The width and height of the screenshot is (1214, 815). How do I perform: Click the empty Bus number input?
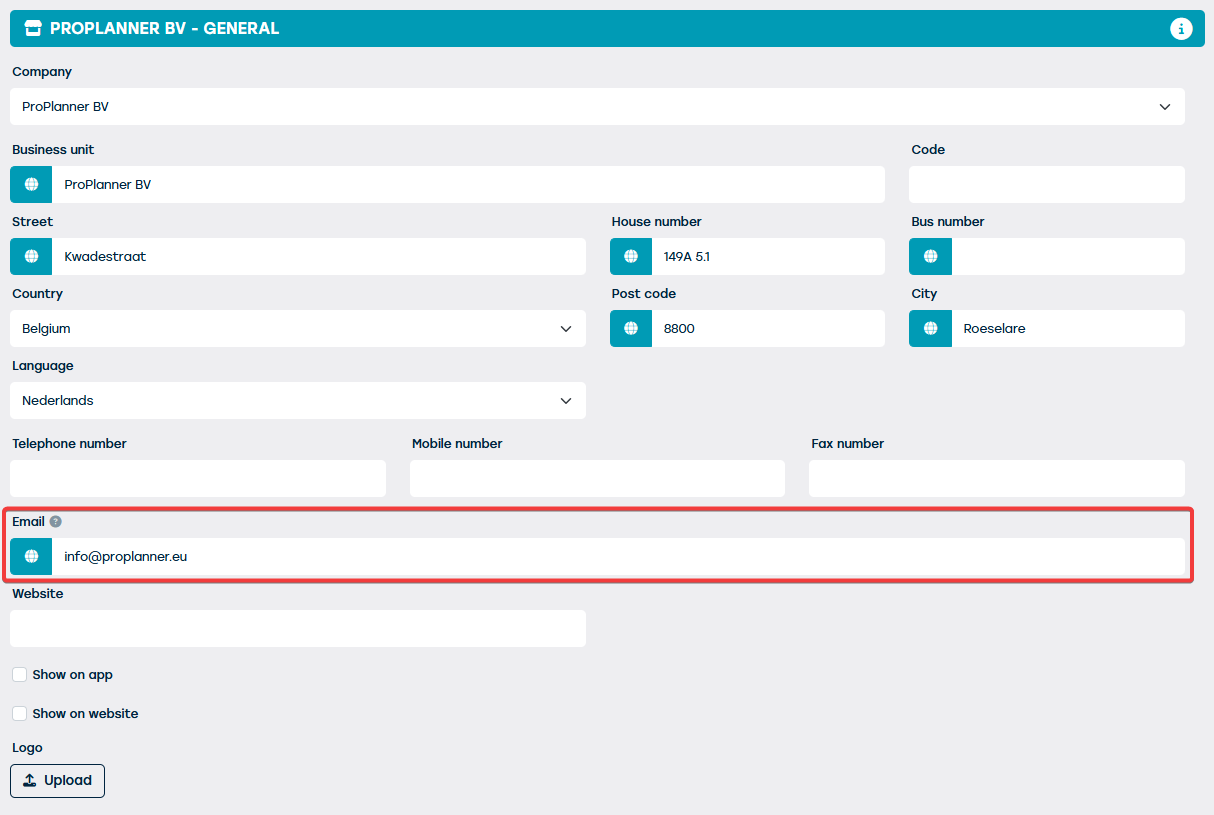[1068, 257]
